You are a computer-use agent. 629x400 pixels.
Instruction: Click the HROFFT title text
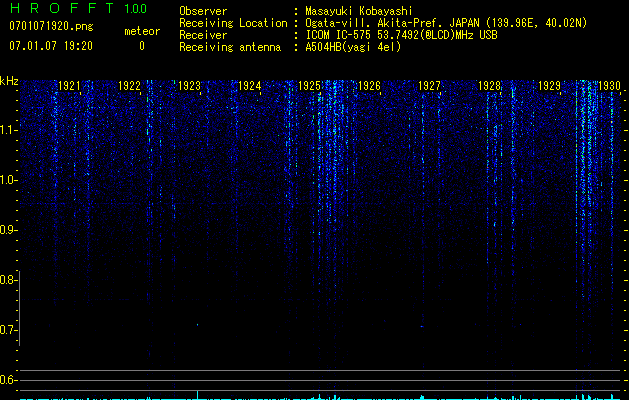coord(62,8)
